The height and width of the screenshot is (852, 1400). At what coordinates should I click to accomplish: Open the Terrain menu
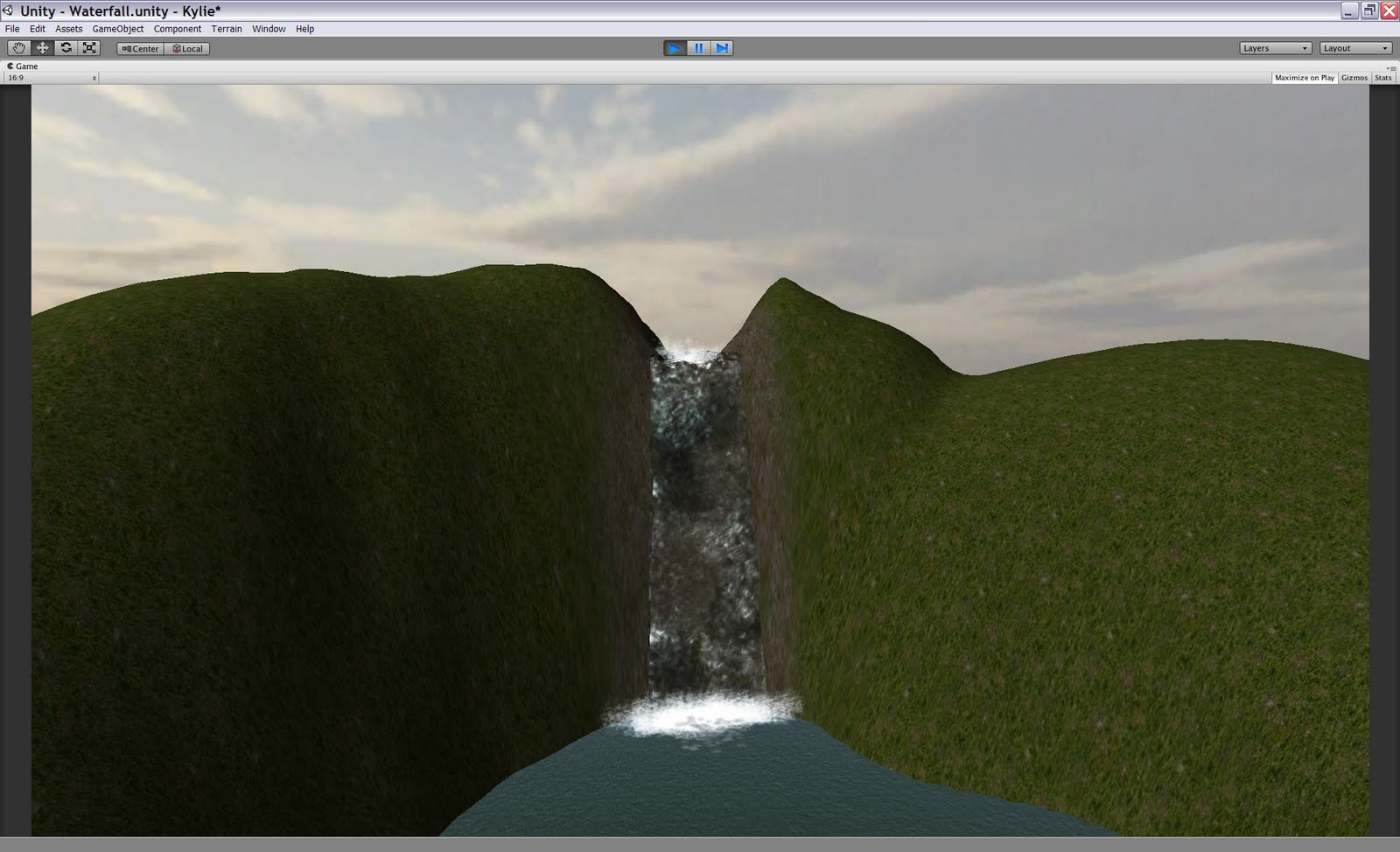pyautogui.click(x=227, y=29)
